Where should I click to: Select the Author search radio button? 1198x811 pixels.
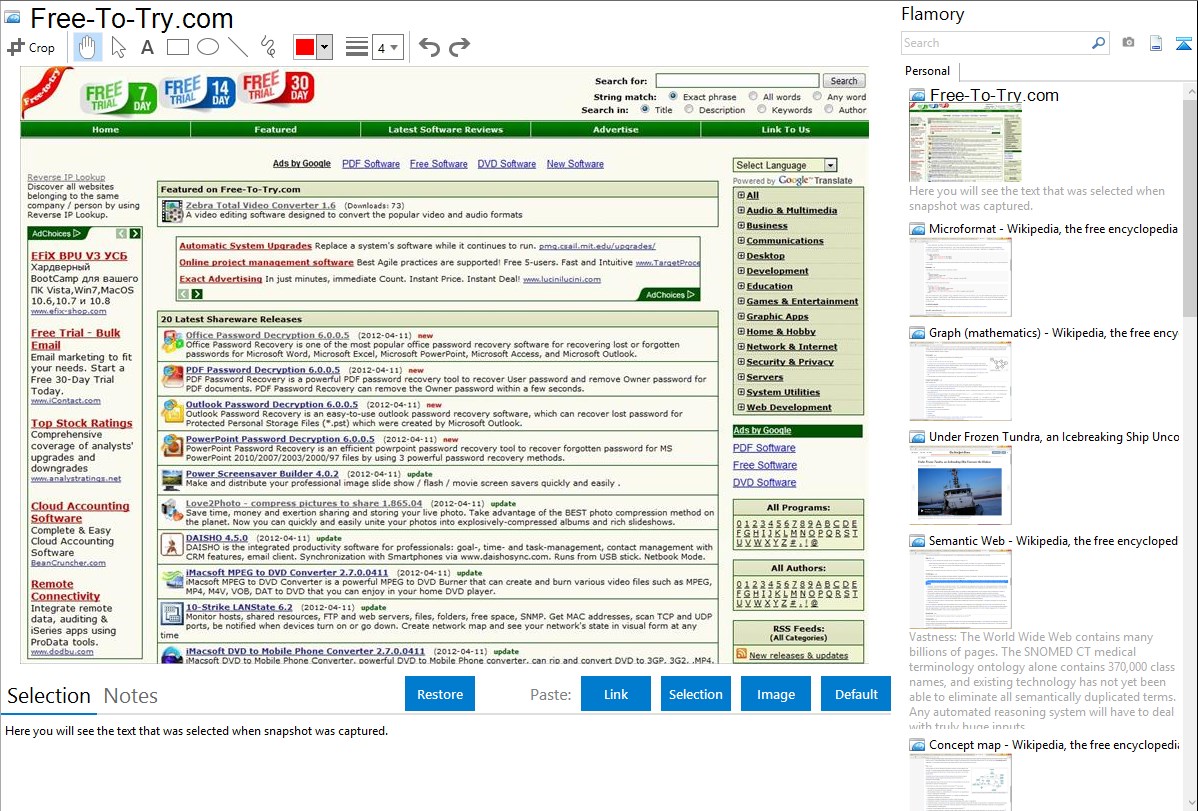coord(828,109)
